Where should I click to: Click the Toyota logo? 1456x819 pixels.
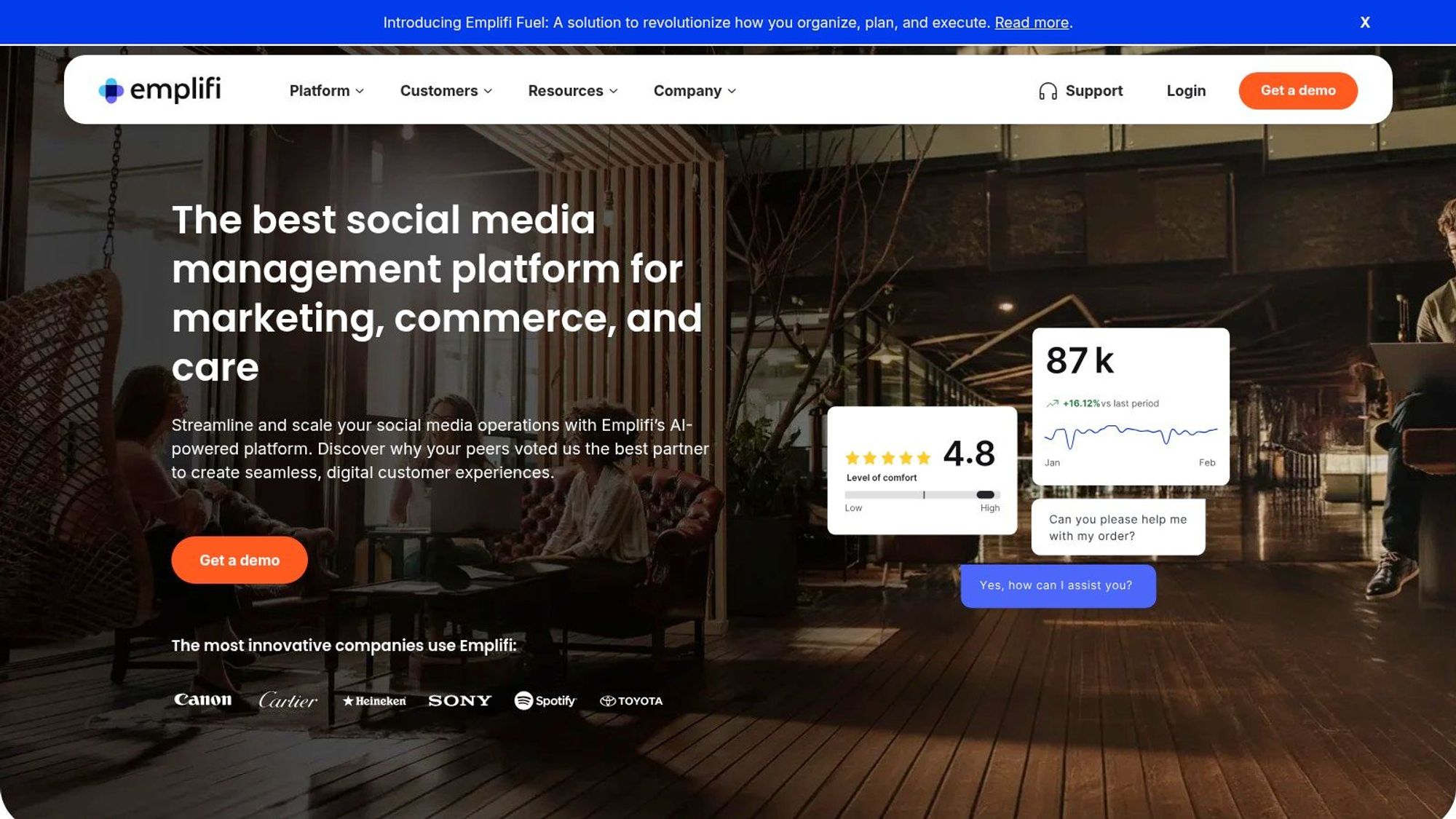630,701
